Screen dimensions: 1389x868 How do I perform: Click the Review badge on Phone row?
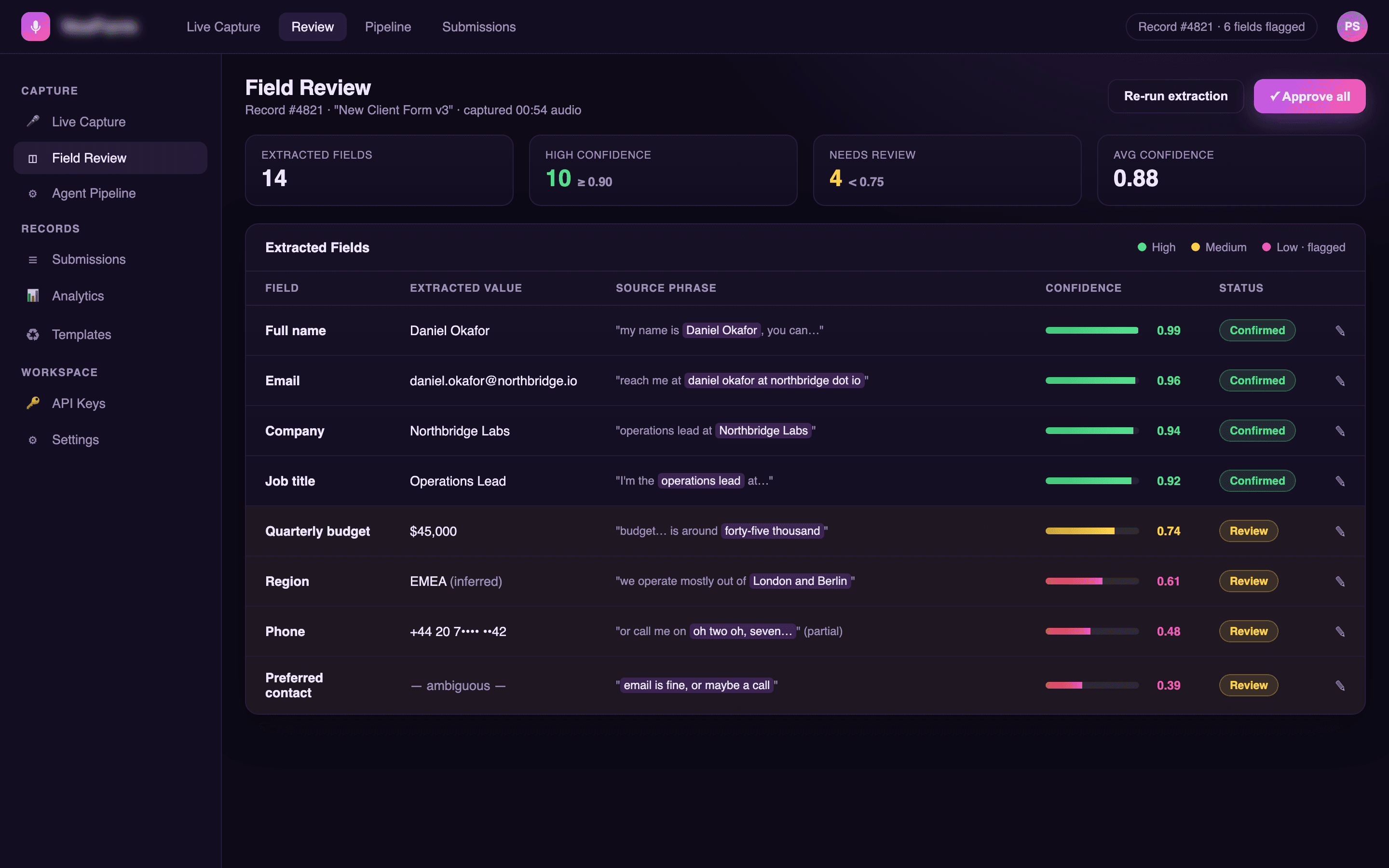click(x=1248, y=632)
